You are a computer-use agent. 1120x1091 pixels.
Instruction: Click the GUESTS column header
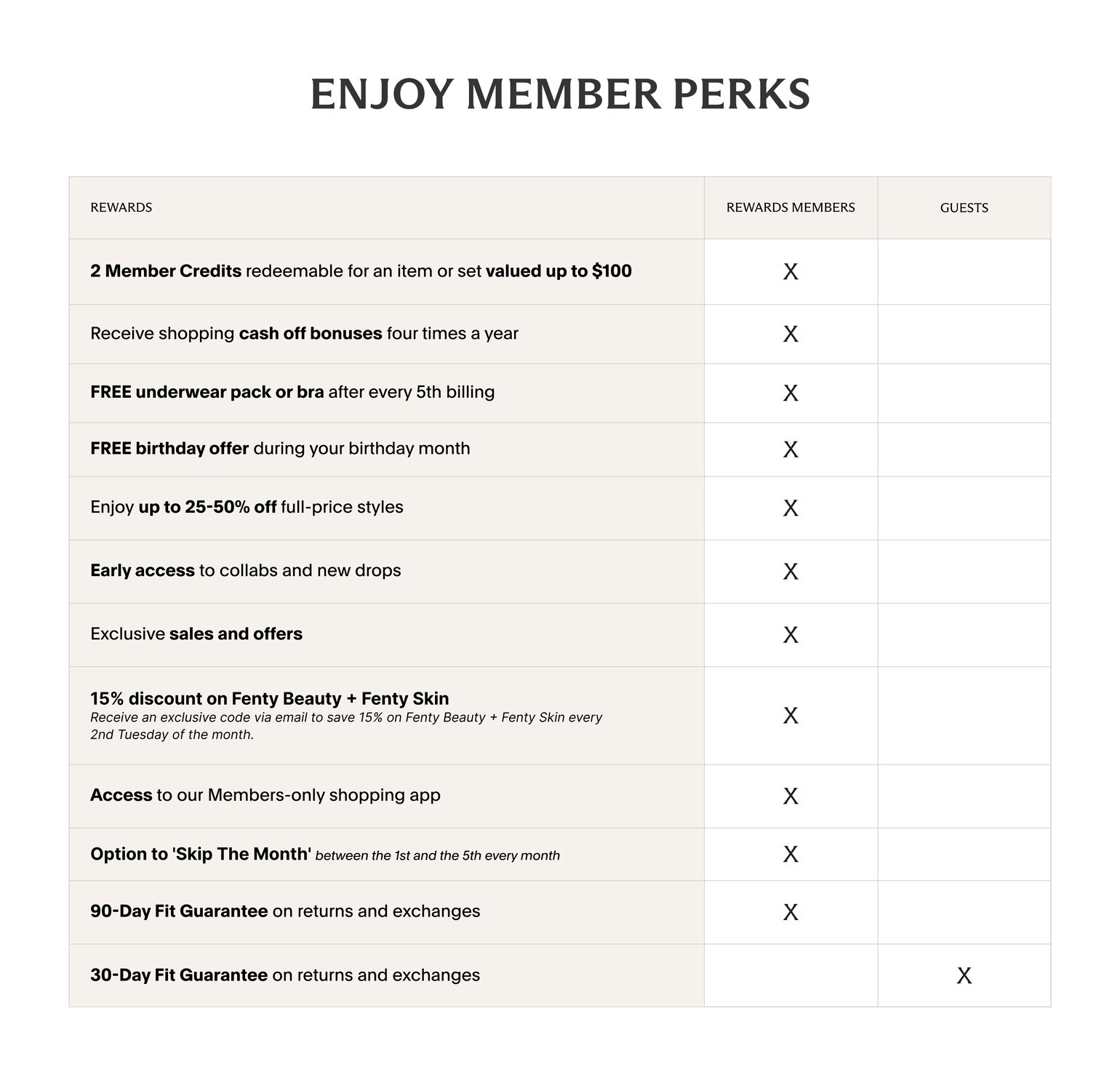pos(964,207)
